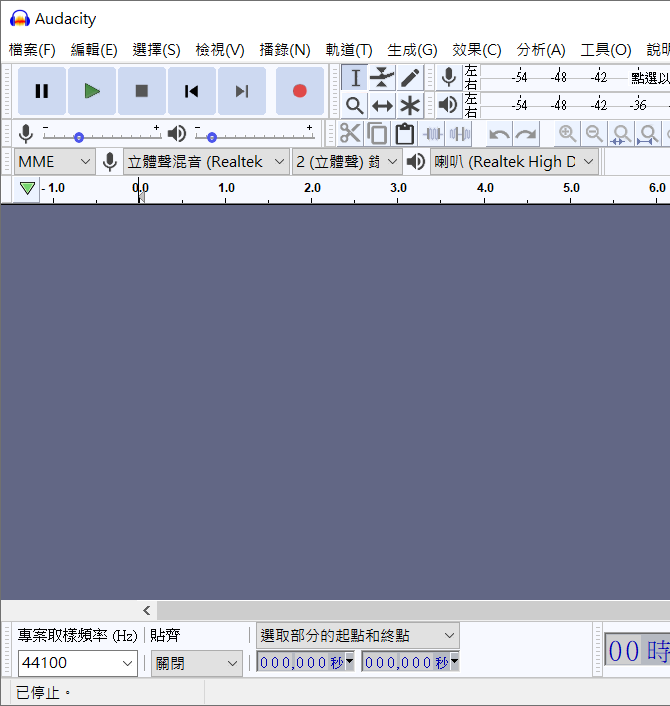The width and height of the screenshot is (670, 706).
Task: Click the playback level meter bar
Action: (575, 105)
